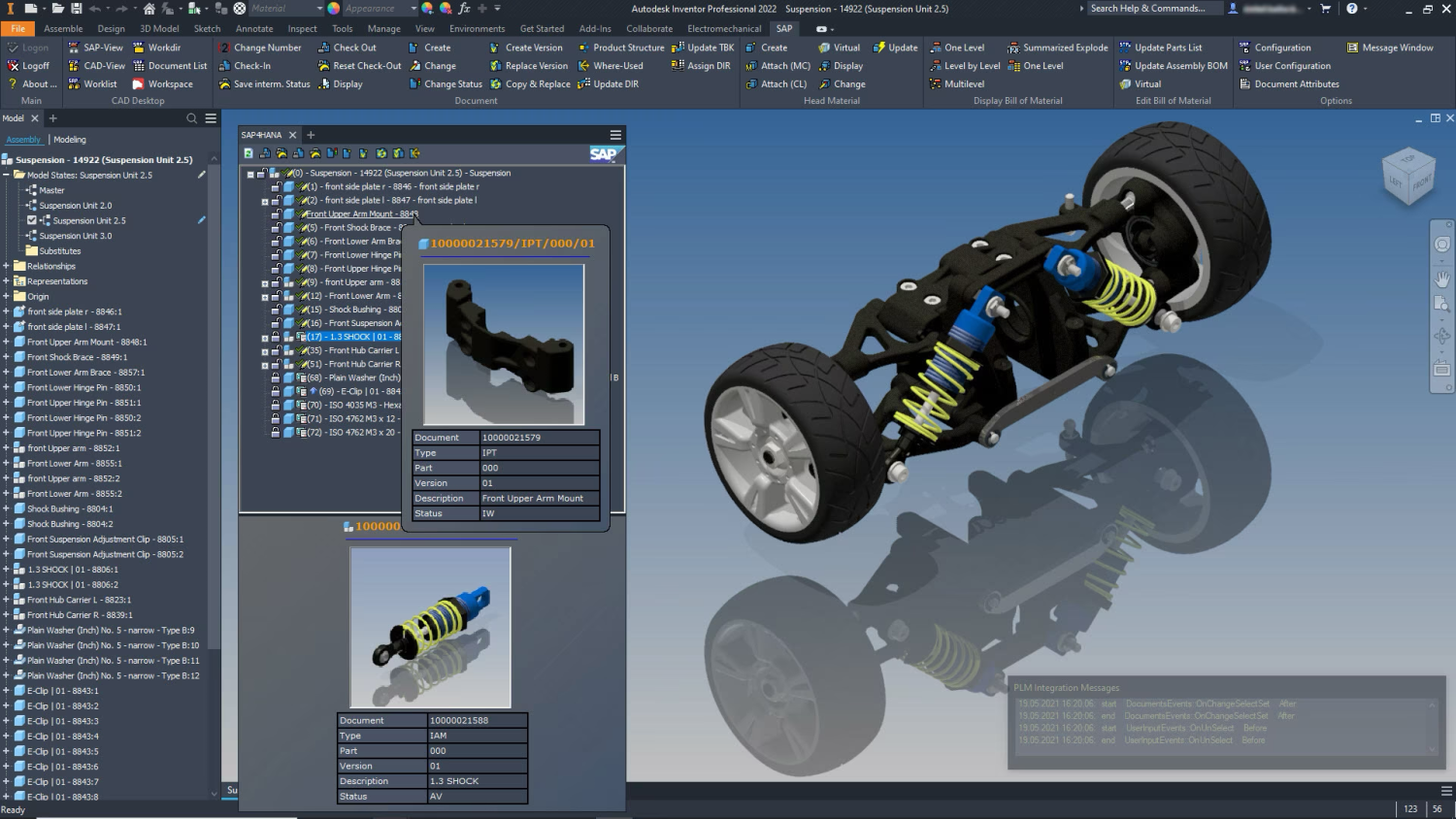Click Multilevel BOM display
The height and width of the screenshot is (819, 1456).
pyautogui.click(x=957, y=84)
